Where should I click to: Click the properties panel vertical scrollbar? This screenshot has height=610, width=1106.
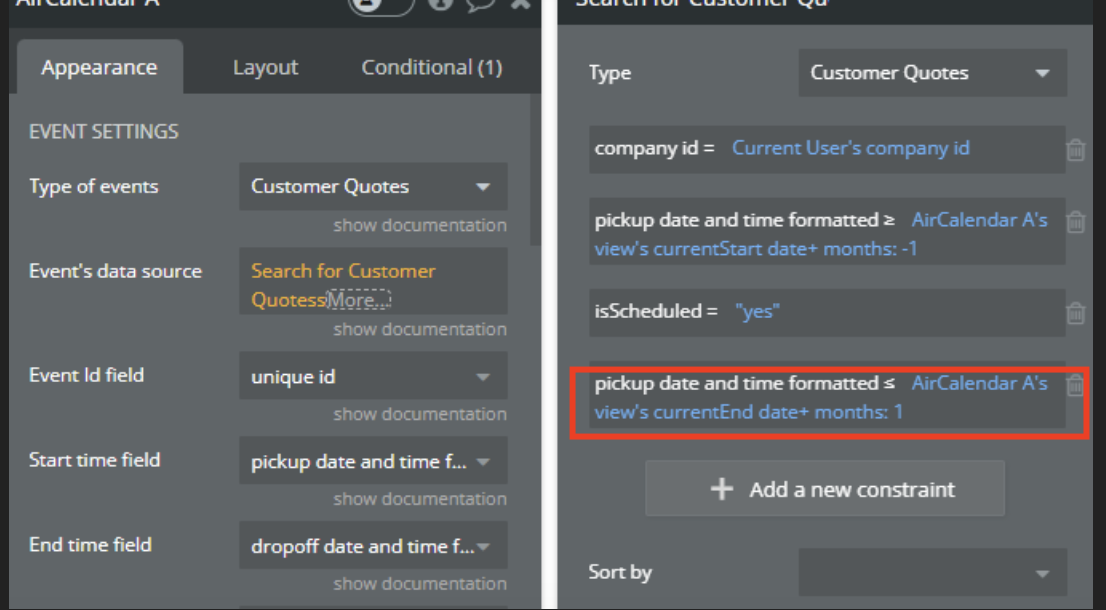coord(535,169)
